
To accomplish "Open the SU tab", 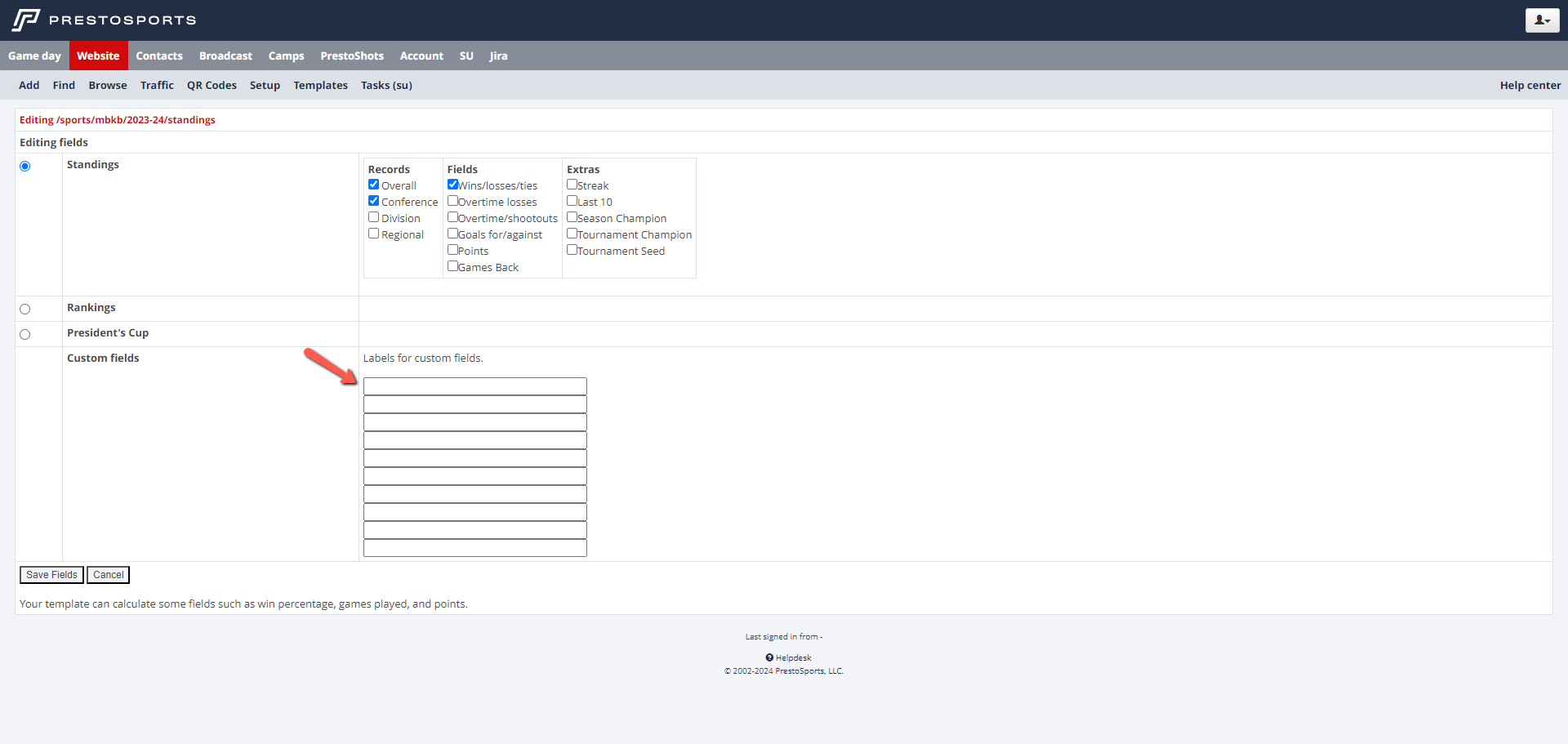I will tap(466, 56).
